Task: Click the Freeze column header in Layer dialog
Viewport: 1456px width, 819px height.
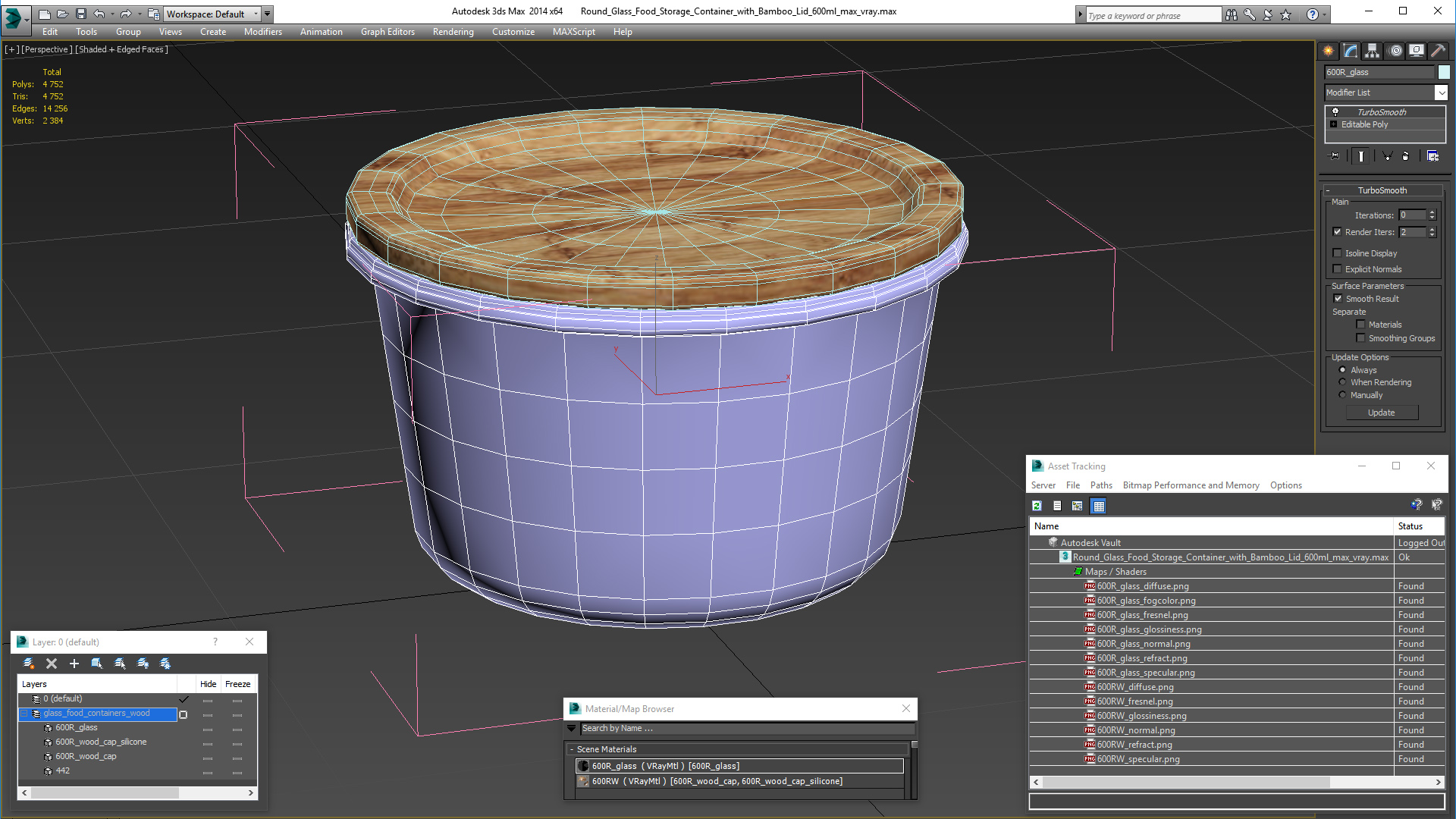Action: point(237,684)
